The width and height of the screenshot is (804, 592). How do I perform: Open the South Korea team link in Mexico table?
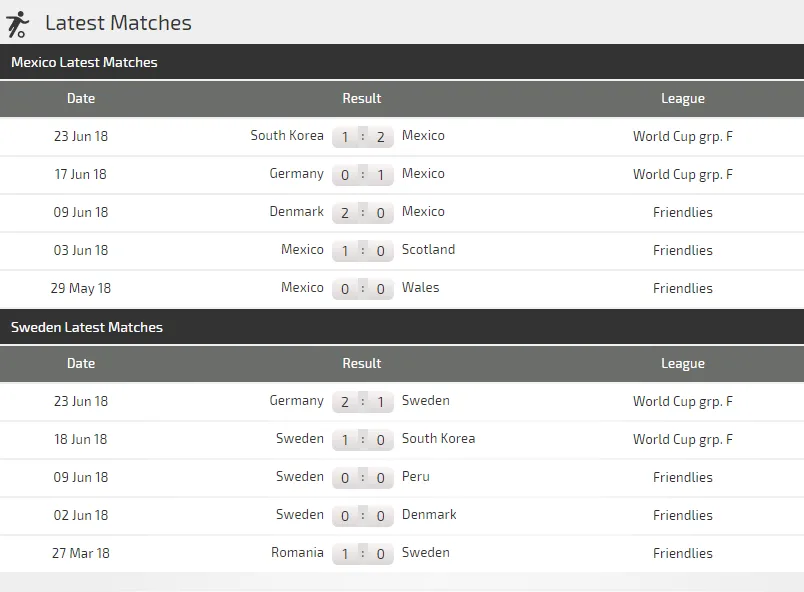287,136
